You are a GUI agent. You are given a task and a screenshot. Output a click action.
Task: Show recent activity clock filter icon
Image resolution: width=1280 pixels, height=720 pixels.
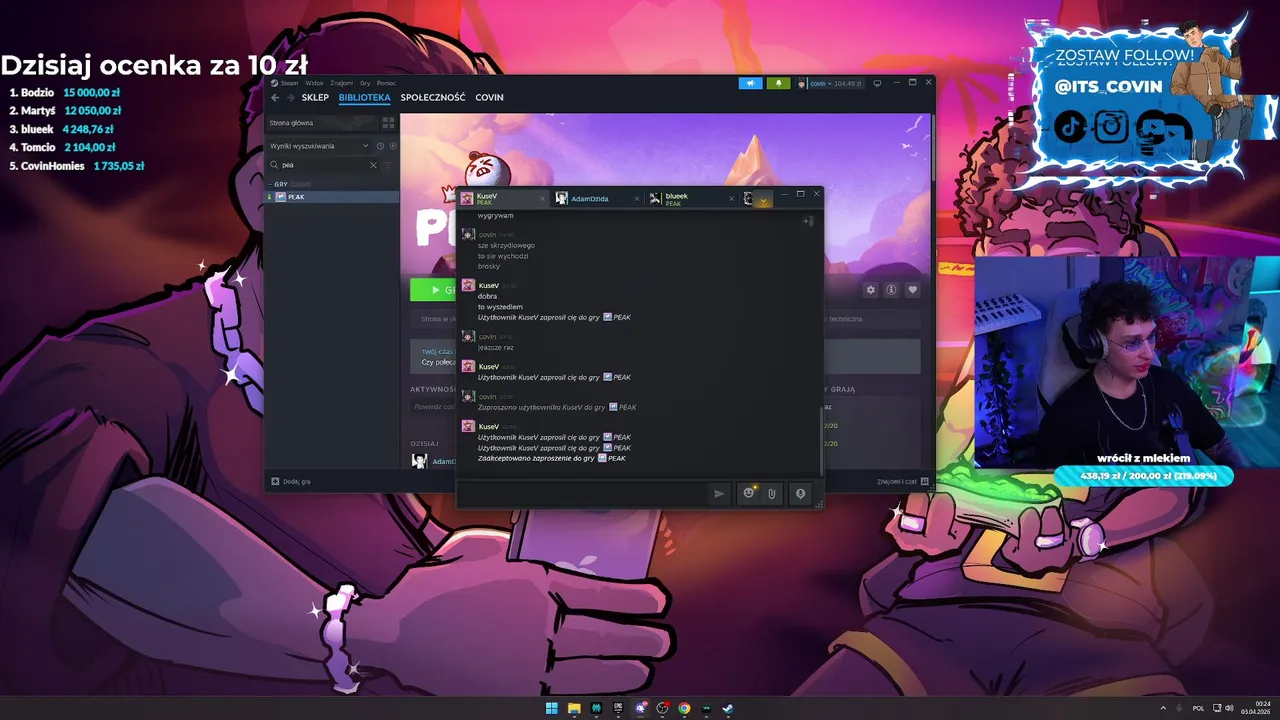tap(380, 146)
